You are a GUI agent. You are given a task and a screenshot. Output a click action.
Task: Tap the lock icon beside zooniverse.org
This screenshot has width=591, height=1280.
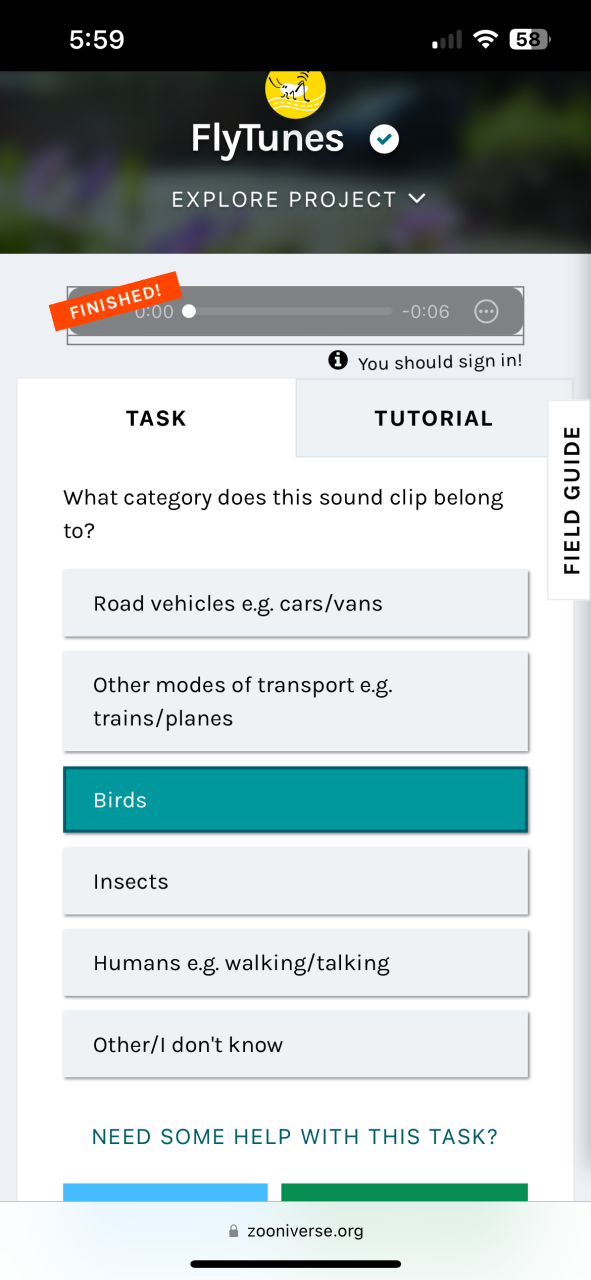click(x=235, y=1232)
